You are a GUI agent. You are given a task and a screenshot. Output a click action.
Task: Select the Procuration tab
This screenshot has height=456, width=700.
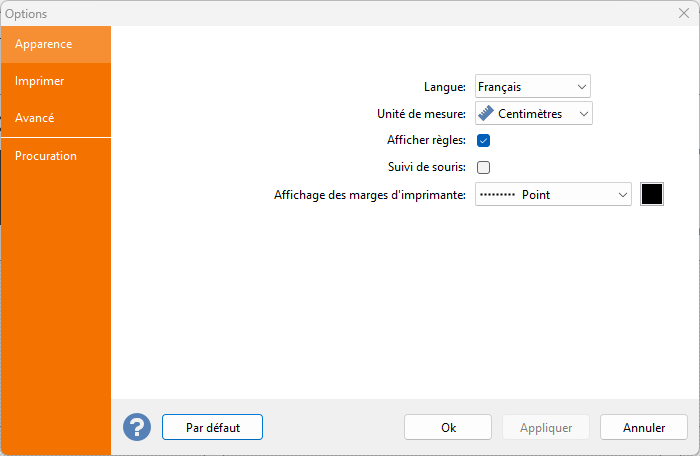pos(46,156)
